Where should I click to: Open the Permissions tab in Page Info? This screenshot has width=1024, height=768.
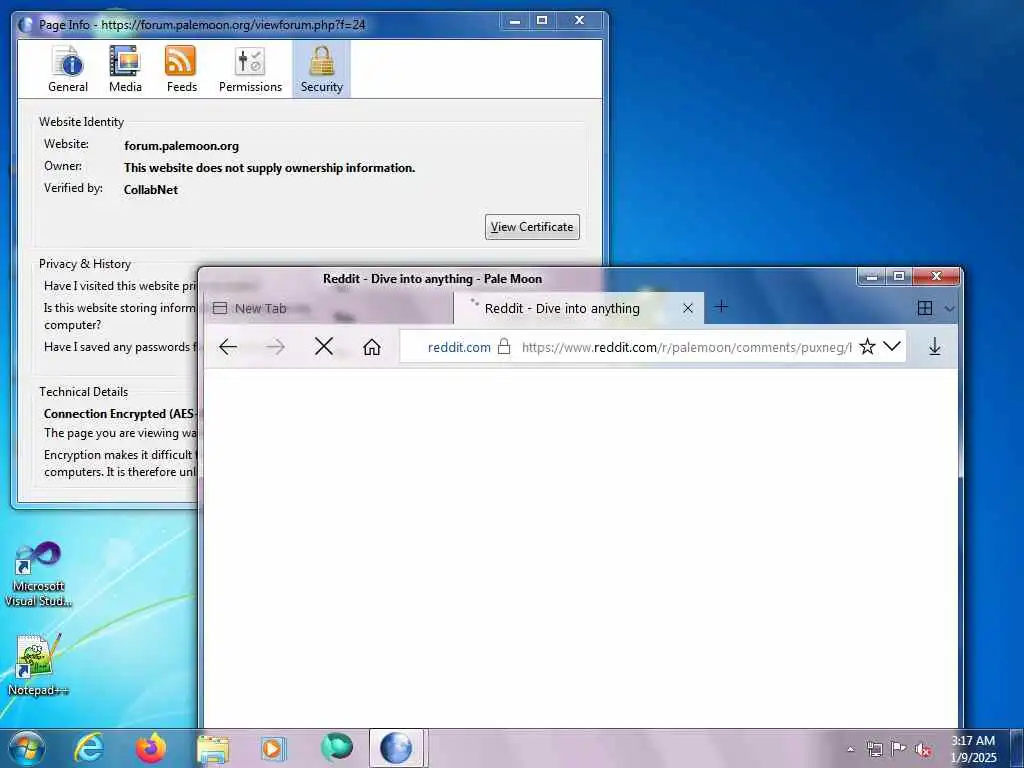point(250,69)
